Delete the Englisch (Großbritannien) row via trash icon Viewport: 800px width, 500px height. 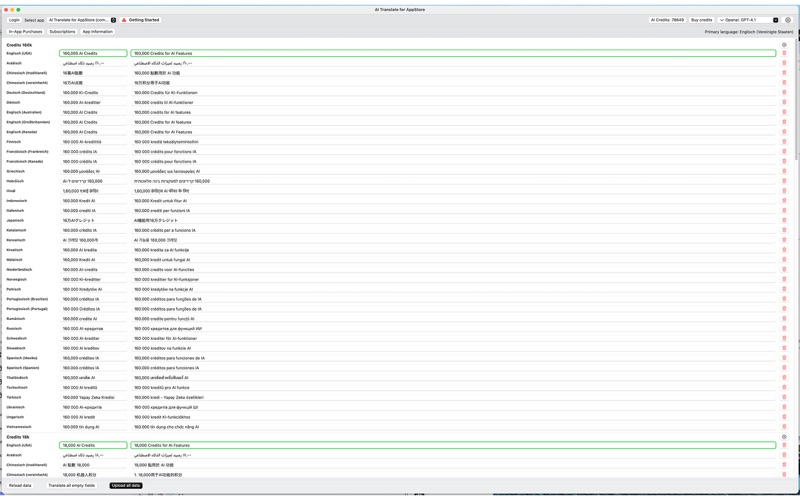(784, 122)
